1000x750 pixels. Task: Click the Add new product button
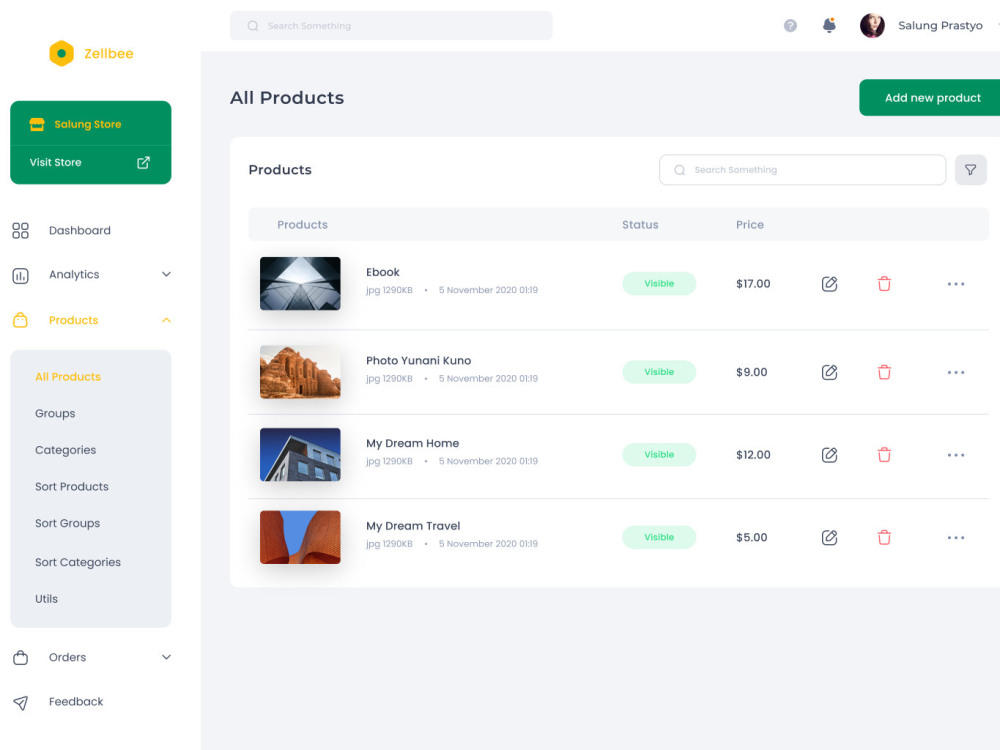[x=931, y=98]
